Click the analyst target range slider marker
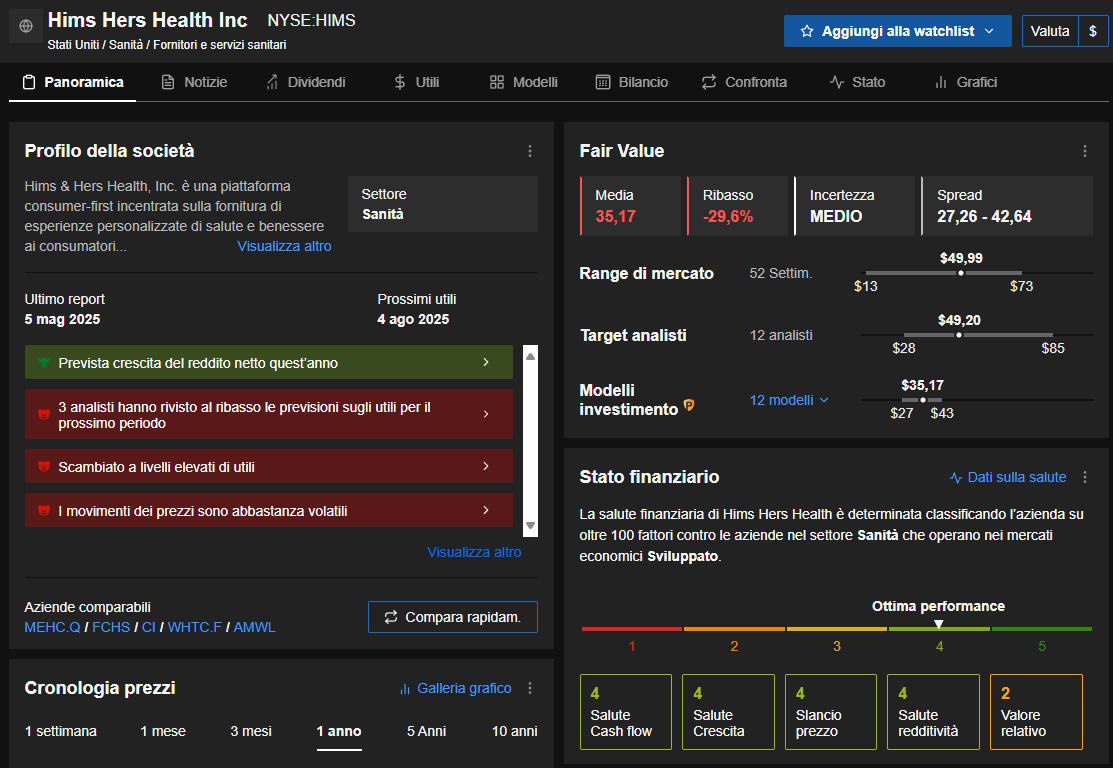1113x768 pixels. 959,335
